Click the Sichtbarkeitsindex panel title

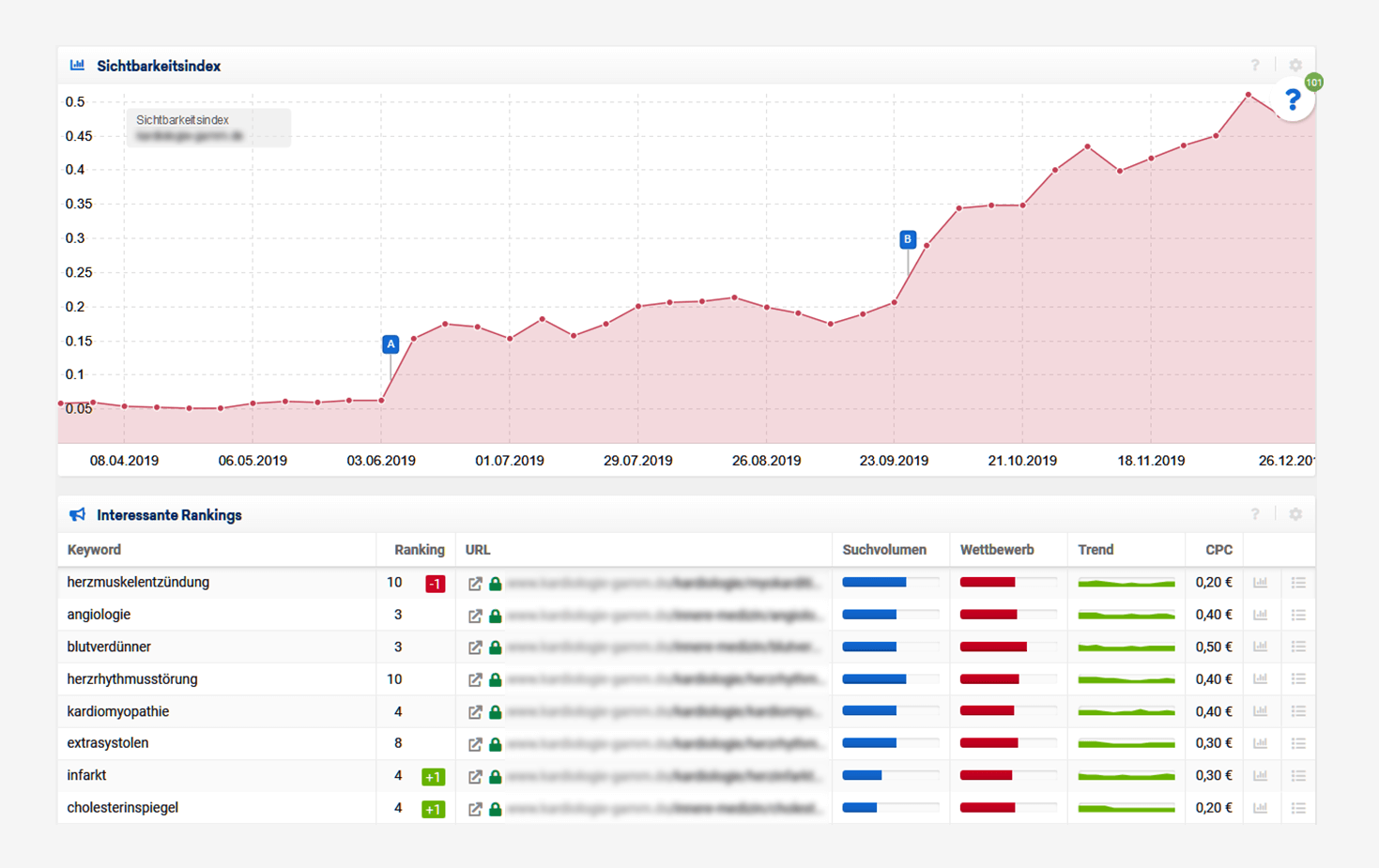(159, 66)
